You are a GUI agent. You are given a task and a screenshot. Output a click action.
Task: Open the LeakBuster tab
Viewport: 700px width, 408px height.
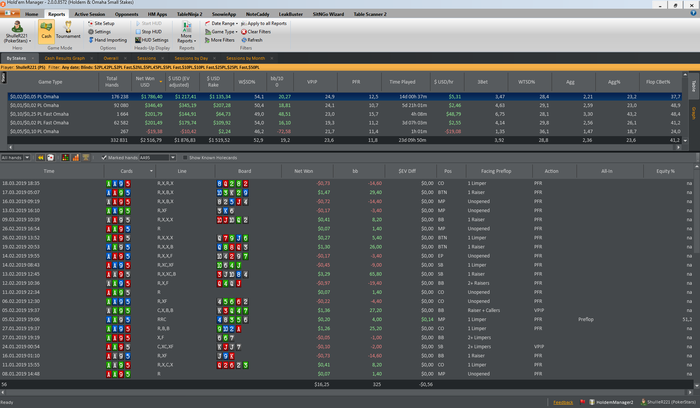point(290,14)
